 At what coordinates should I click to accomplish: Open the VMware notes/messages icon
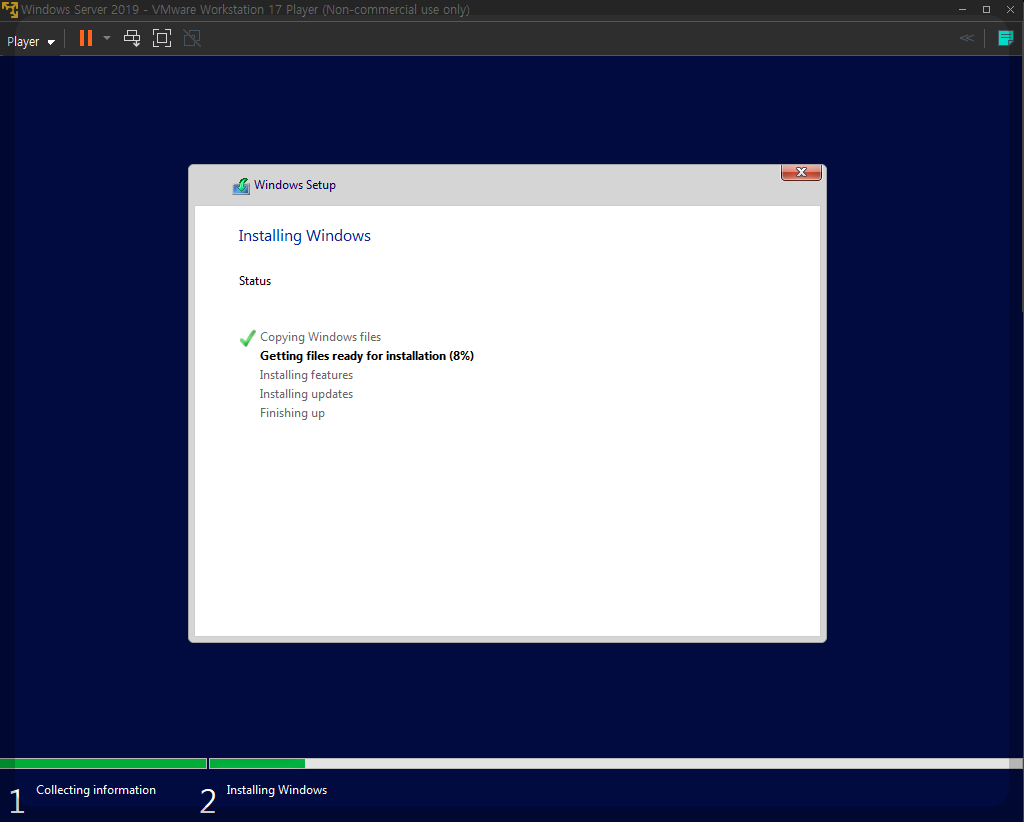[x=1005, y=39]
